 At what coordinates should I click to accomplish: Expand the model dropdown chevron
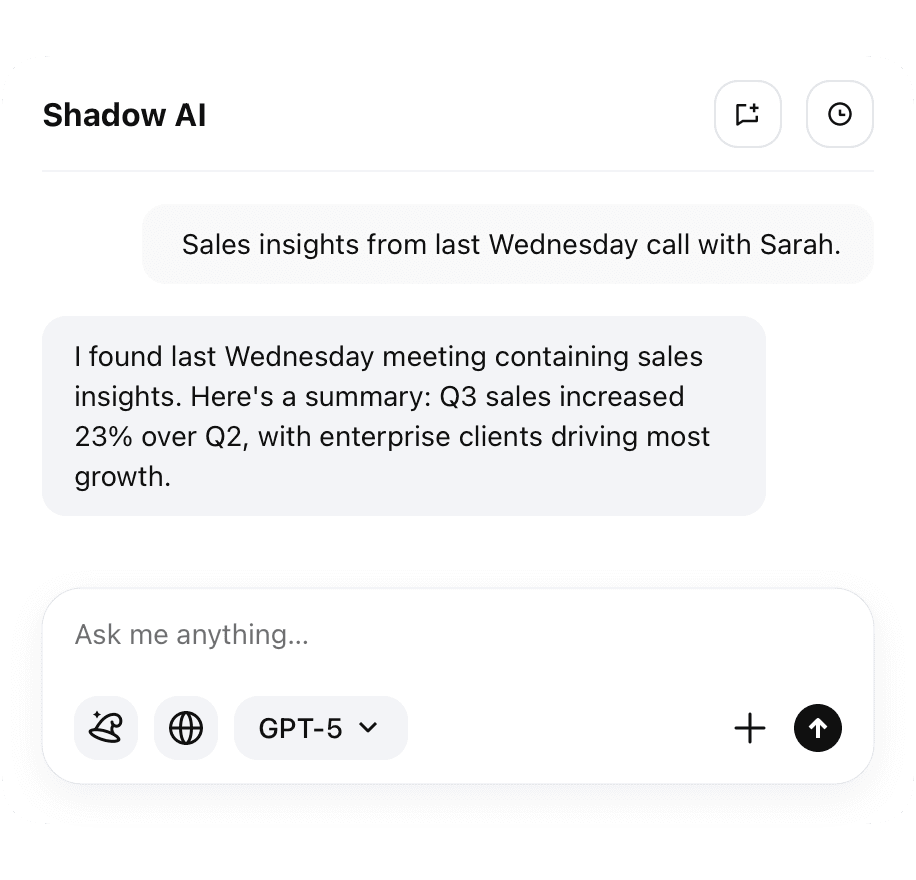(x=368, y=728)
